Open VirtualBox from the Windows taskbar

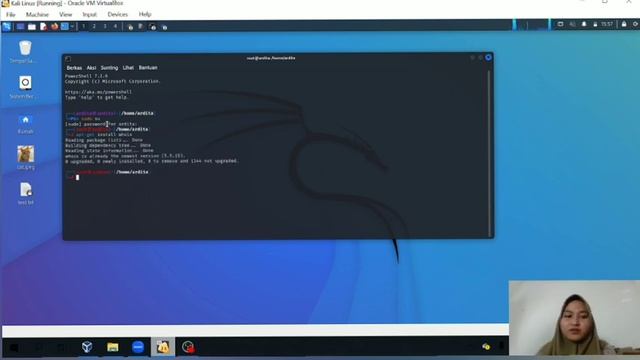pos(87,347)
